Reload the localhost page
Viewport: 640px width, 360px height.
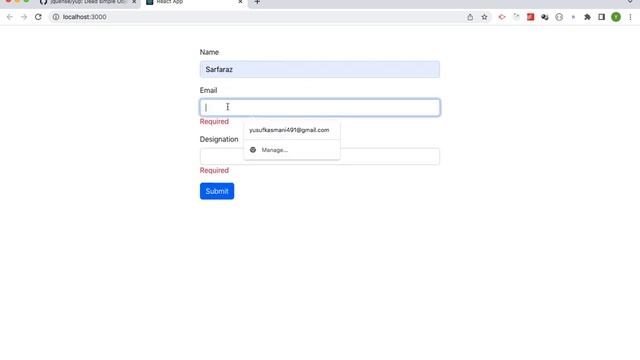coord(38,17)
